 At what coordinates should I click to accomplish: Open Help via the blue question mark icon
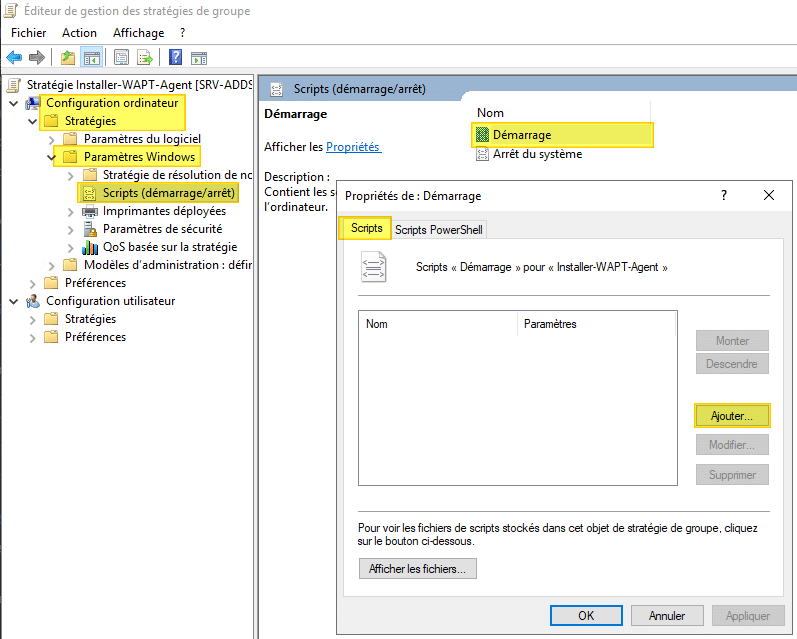coord(176,57)
